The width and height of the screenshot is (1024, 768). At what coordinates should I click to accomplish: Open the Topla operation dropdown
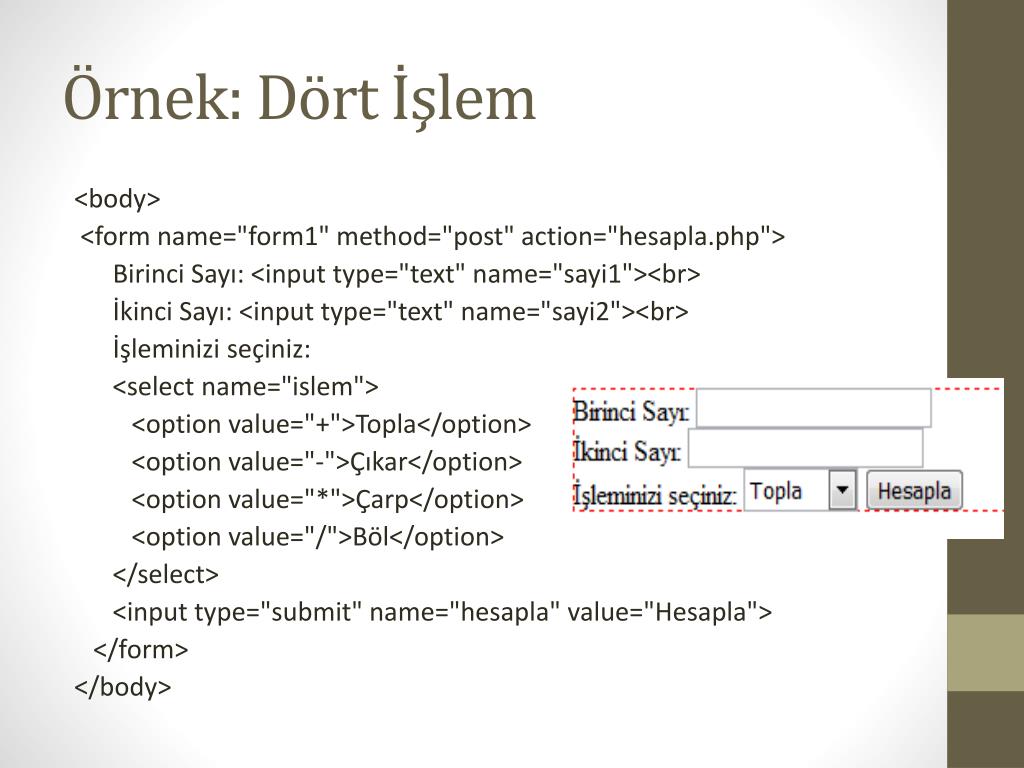(800, 490)
